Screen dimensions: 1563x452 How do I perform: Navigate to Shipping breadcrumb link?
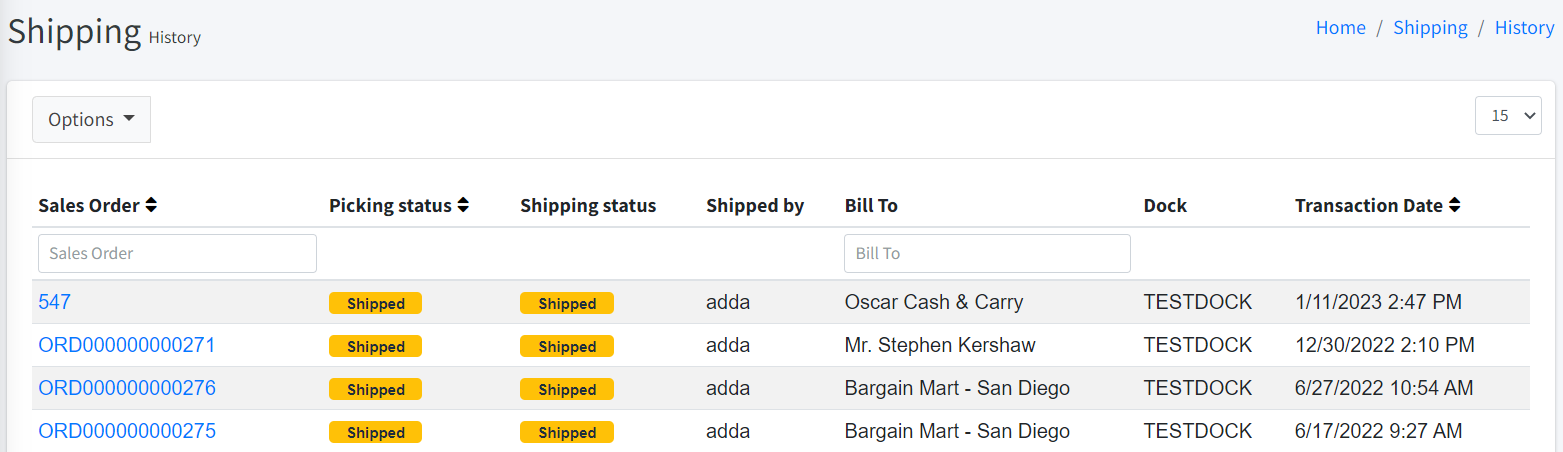(x=1430, y=28)
